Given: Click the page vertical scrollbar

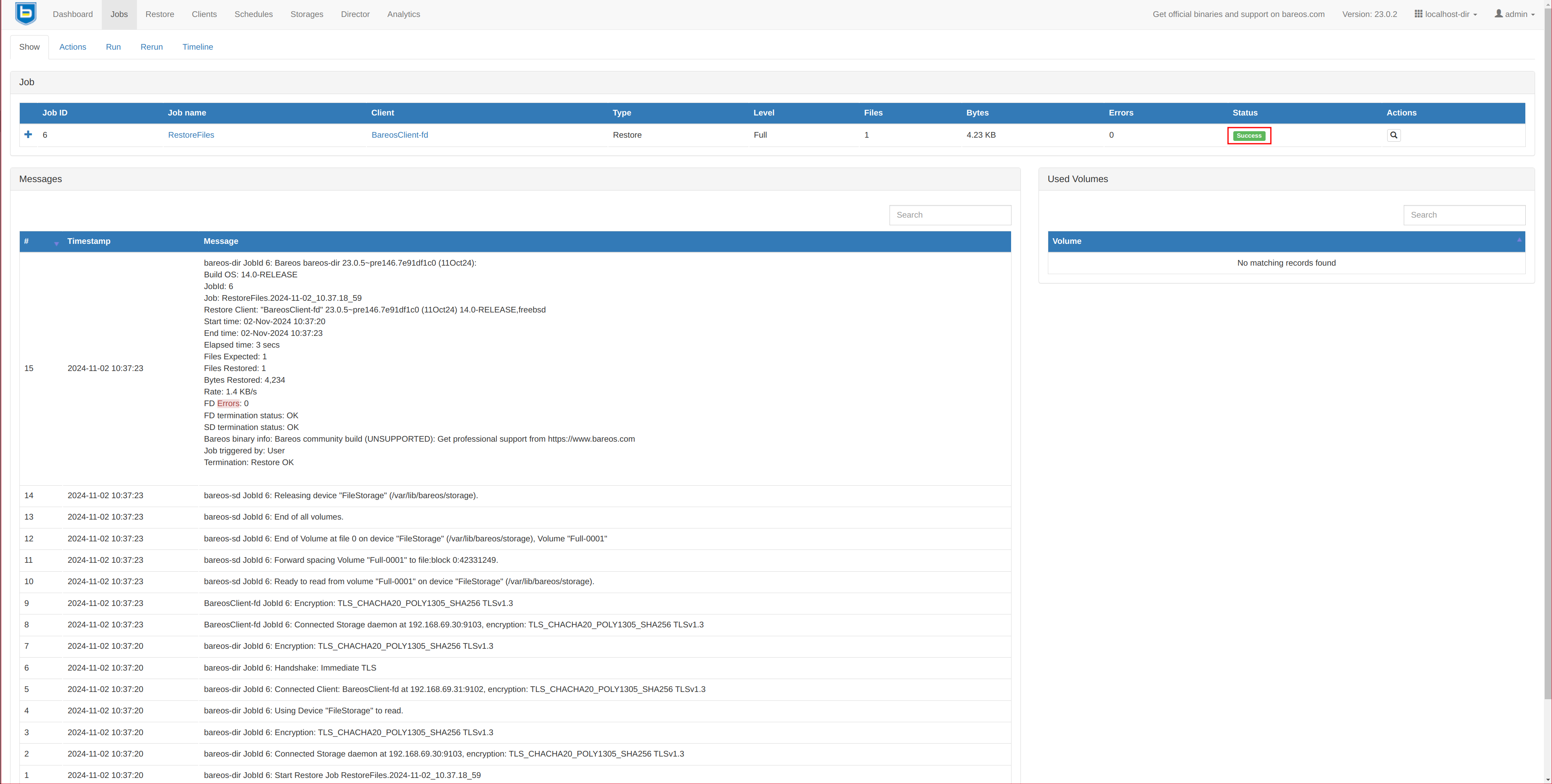Looking at the screenshot, I should 1547,361.
